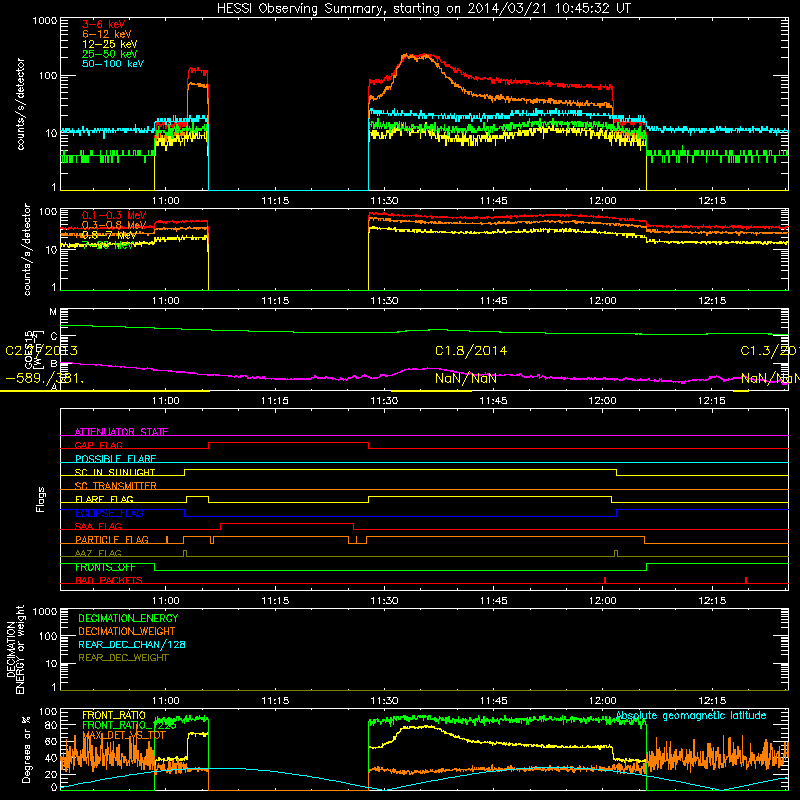
Task: Click the MAX_DET_VS_TOT legend label
Action: pos(124,735)
